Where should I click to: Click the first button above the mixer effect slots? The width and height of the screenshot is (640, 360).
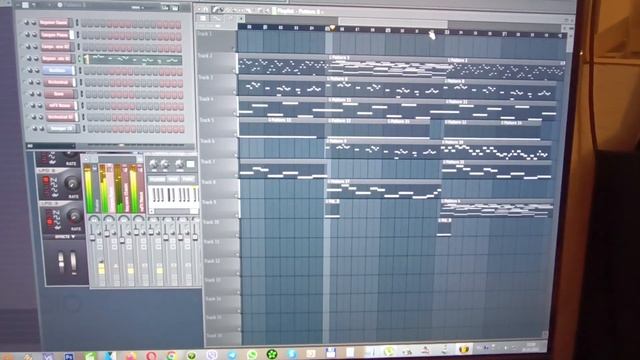pos(156,179)
